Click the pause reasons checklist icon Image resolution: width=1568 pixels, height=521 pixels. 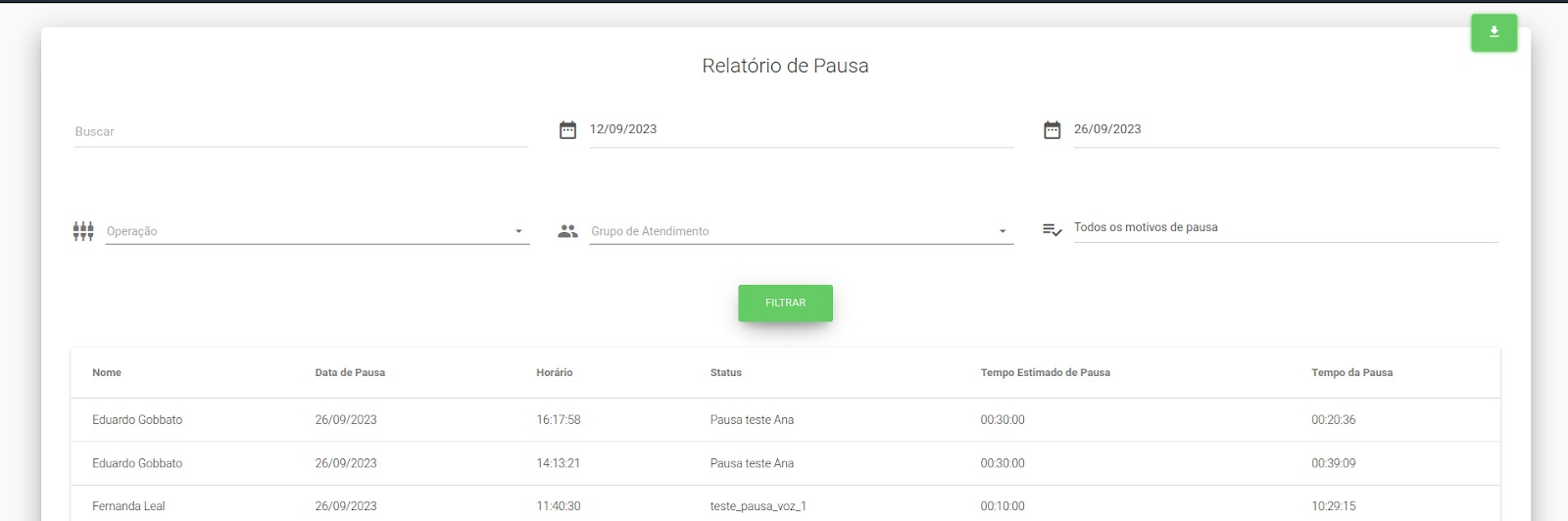(1052, 230)
